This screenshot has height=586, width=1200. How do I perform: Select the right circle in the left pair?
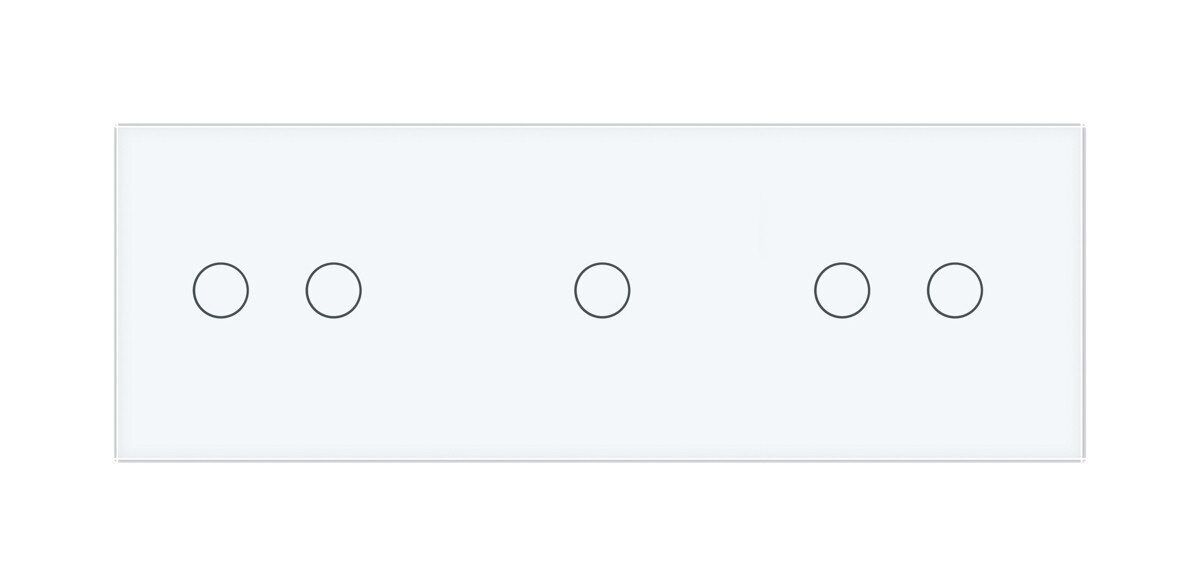[333, 291]
